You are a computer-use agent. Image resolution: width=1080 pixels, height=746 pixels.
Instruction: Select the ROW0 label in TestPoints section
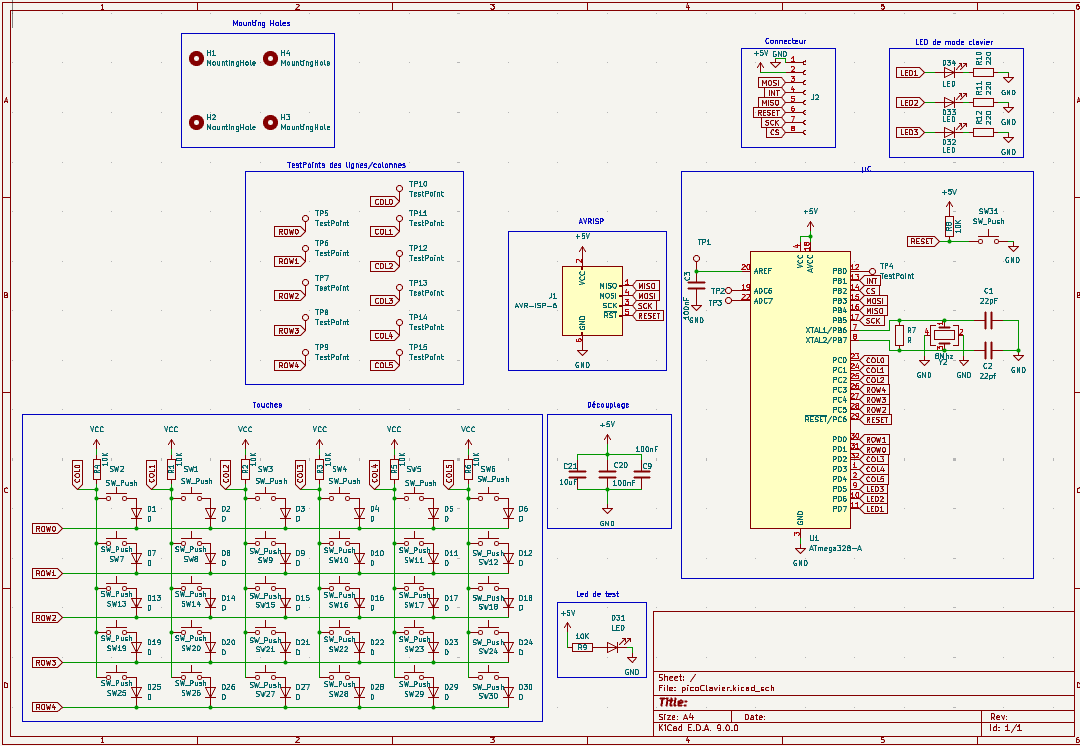(x=288, y=232)
